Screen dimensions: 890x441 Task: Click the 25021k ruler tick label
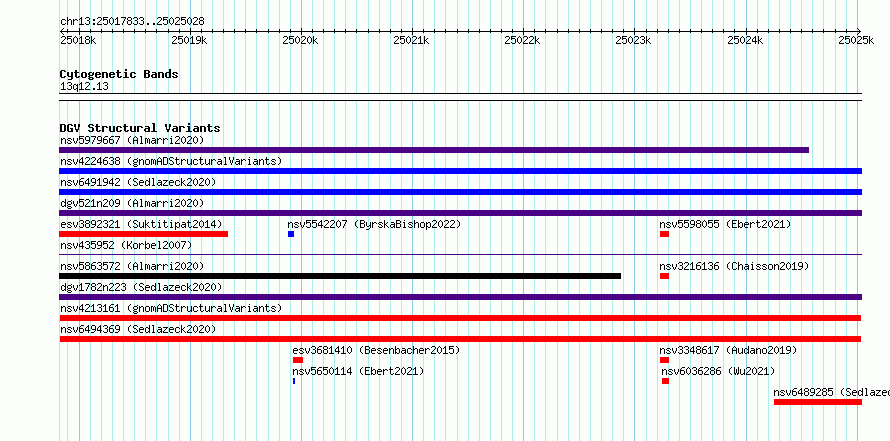pos(412,40)
